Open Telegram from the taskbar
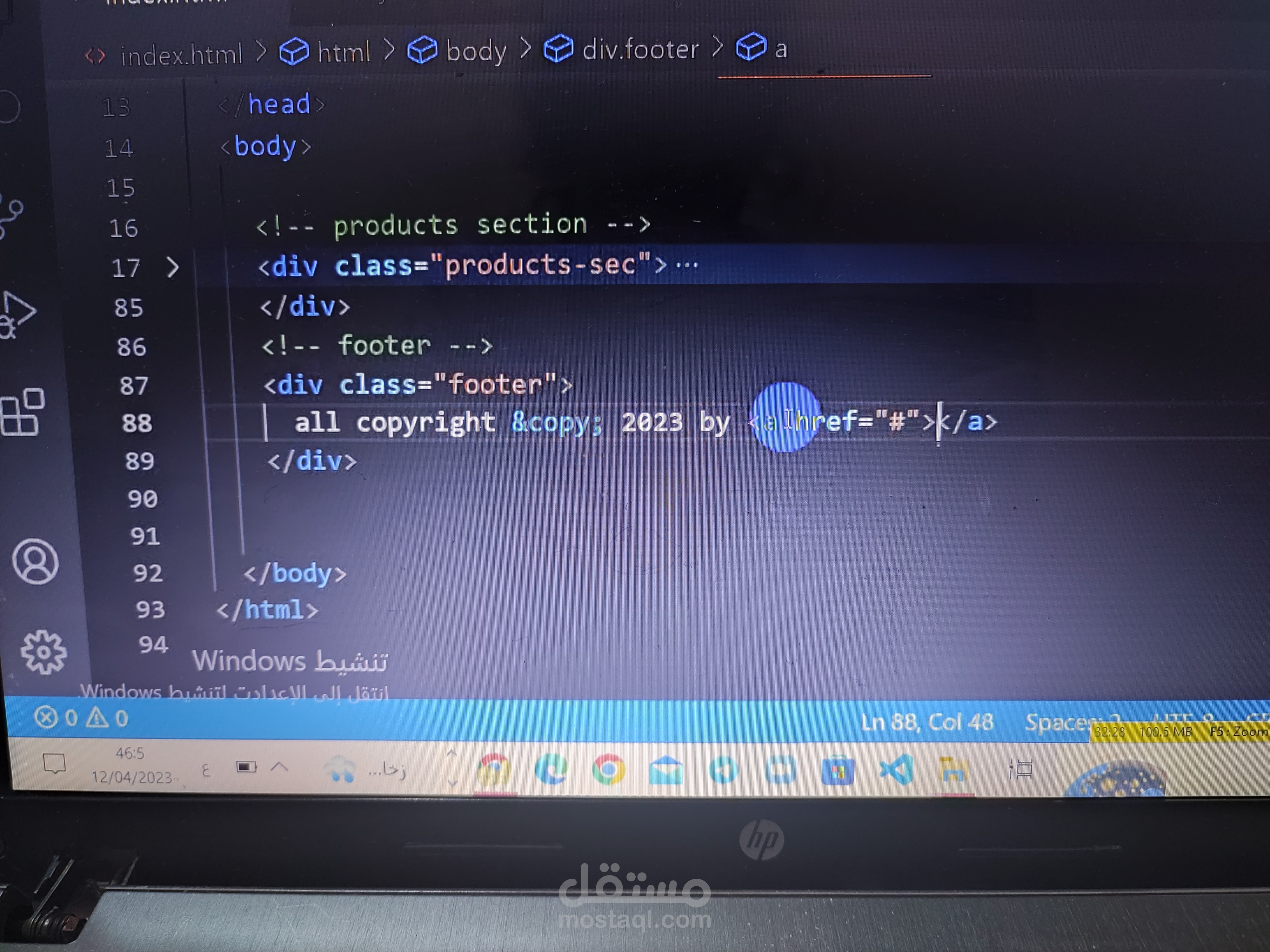 click(723, 770)
